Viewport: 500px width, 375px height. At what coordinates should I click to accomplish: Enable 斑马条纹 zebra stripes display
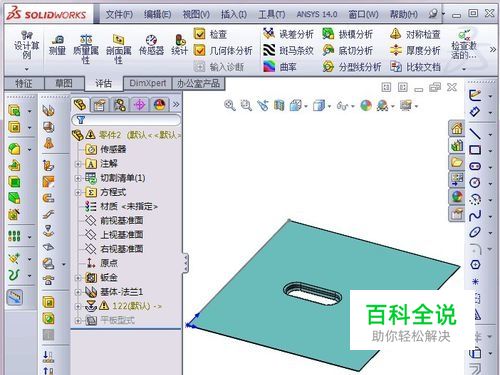pos(288,50)
